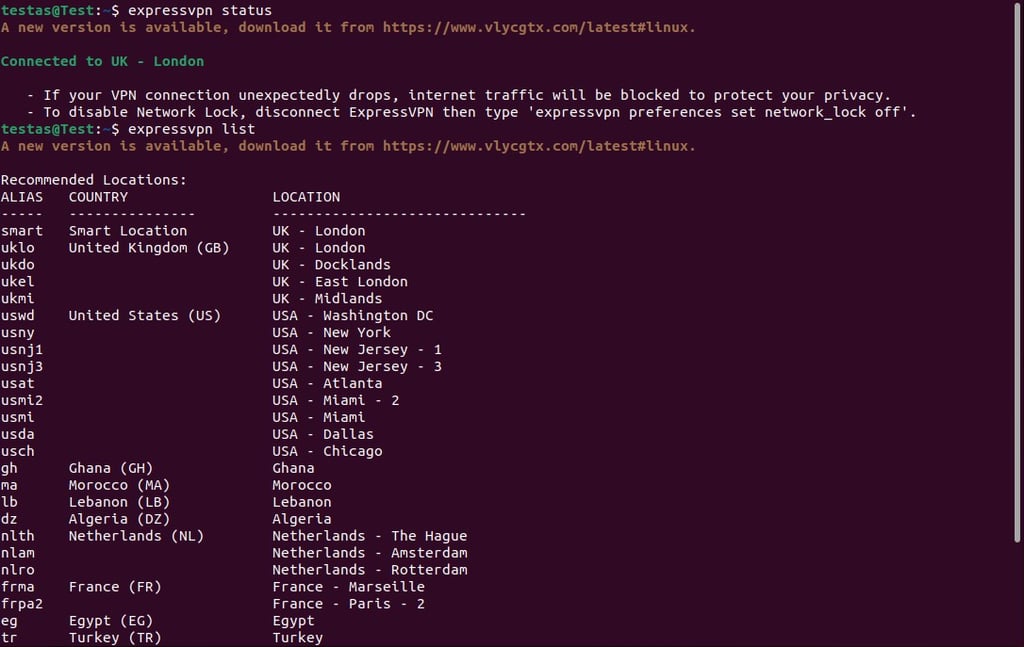
Task: Click the 'LOCATION' column header
Action: tap(306, 197)
